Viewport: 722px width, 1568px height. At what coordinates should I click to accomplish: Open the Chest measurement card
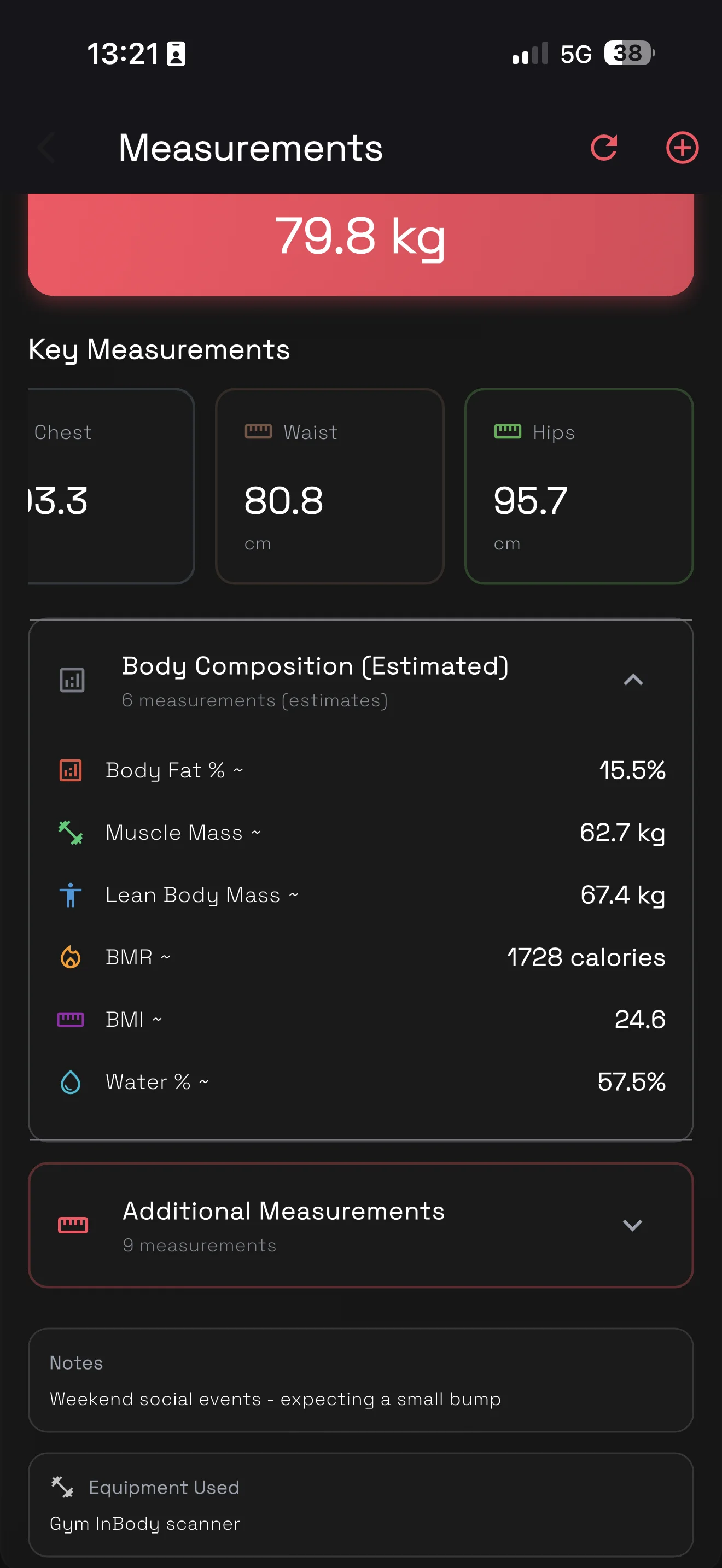[111, 485]
